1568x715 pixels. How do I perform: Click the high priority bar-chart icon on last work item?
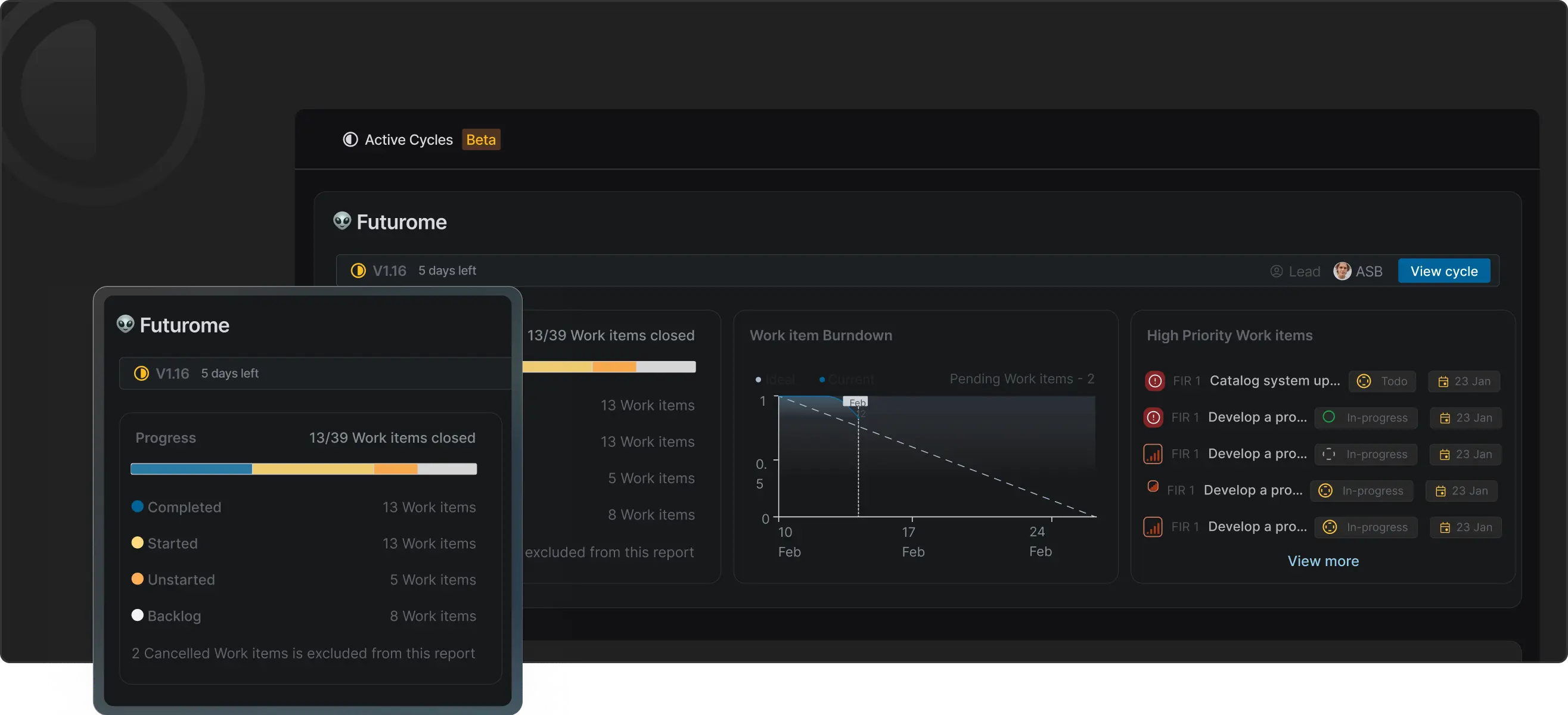coord(1152,527)
